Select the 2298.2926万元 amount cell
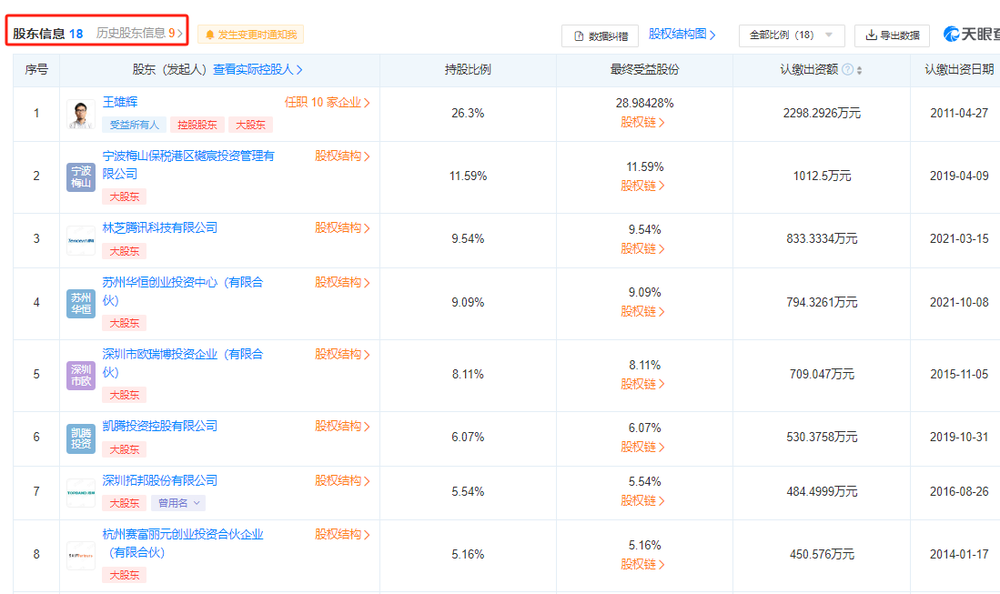This screenshot has height=594, width=1000. (x=821, y=114)
